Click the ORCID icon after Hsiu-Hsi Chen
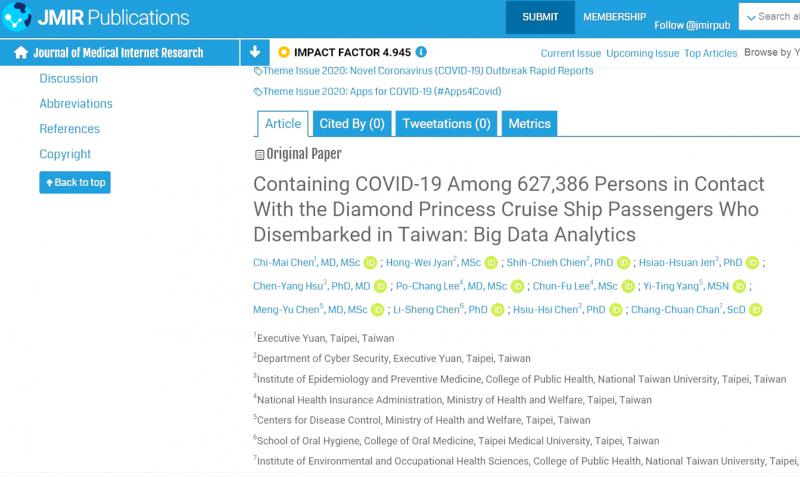The image size is (800, 478). 616,310
